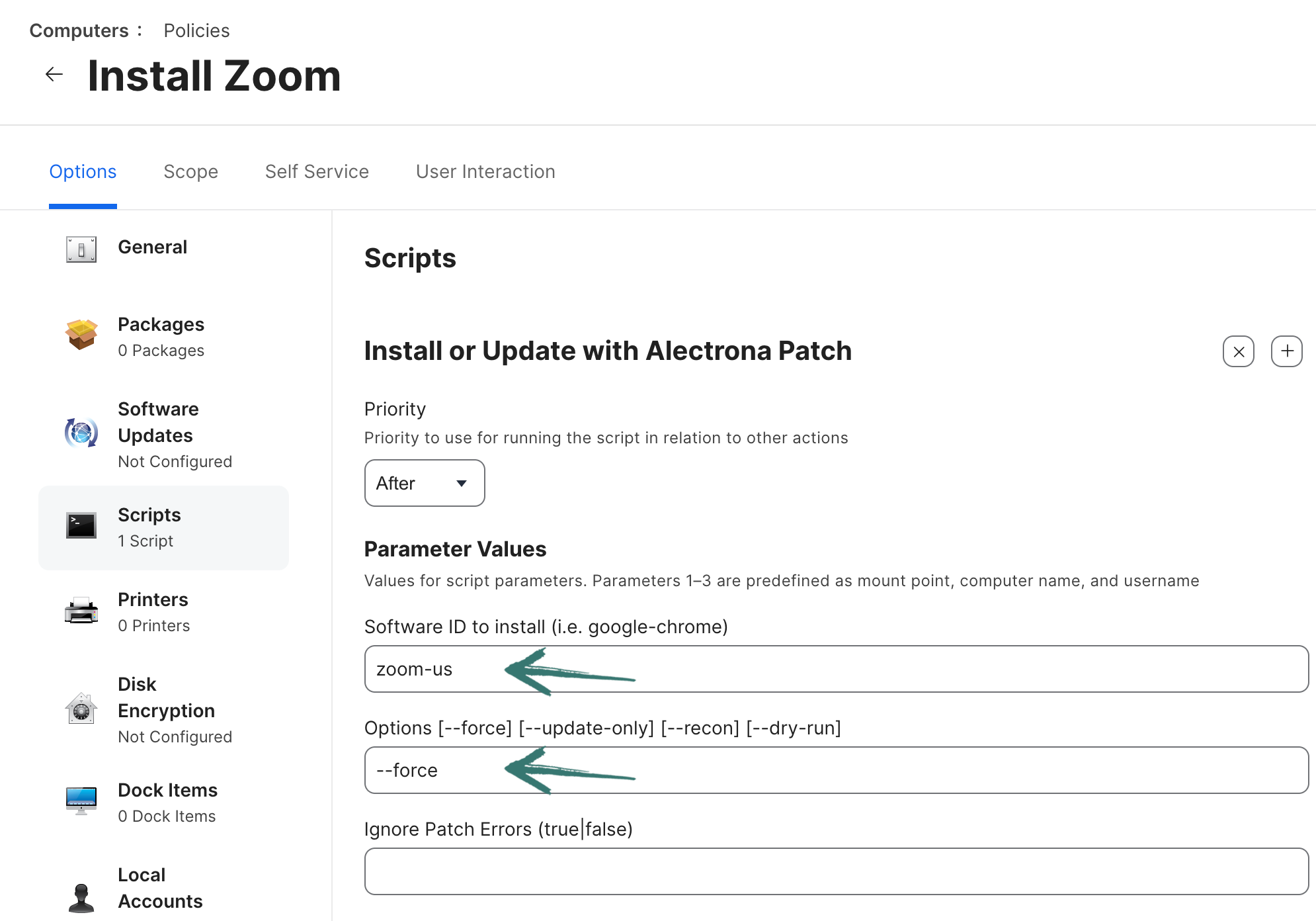Screen dimensions: 1316x921
Task: Click the Dock Items monitor icon
Action: (81, 801)
